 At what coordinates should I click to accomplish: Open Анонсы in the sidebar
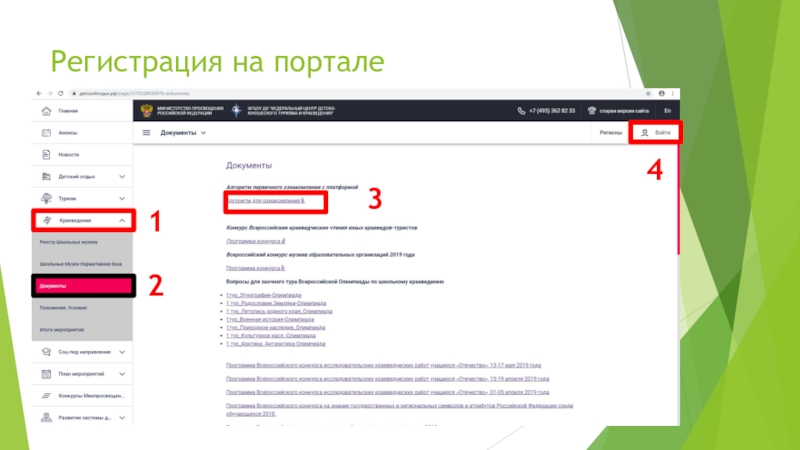[x=82, y=133]
